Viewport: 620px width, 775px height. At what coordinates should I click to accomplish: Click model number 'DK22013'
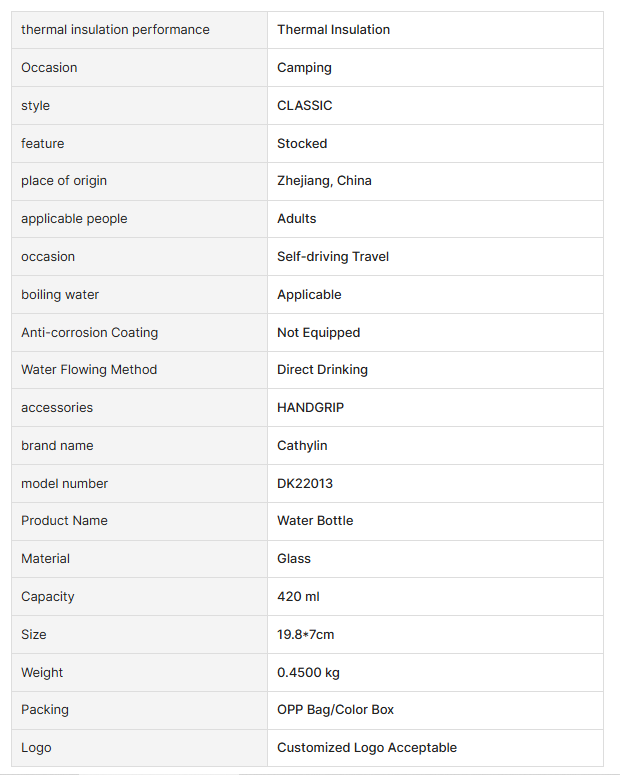pos(305,484)
